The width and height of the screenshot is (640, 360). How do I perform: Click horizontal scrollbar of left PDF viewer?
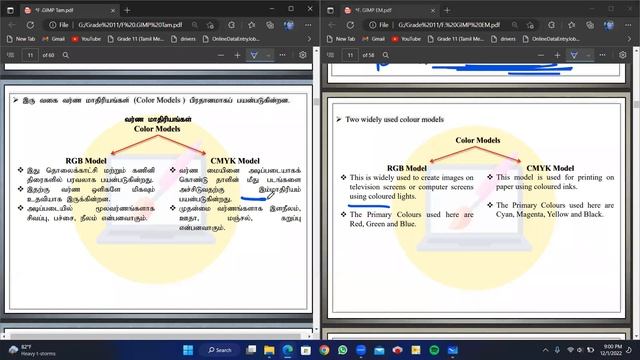click(x=157, y=336)
